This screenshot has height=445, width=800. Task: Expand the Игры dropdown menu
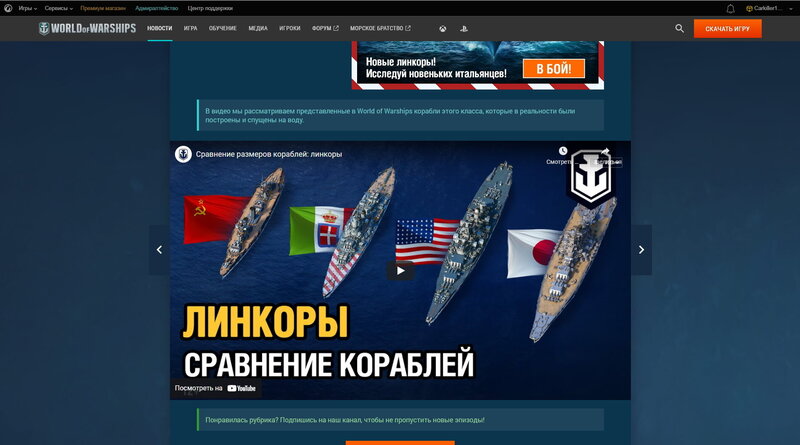click(x=28, y=8)
